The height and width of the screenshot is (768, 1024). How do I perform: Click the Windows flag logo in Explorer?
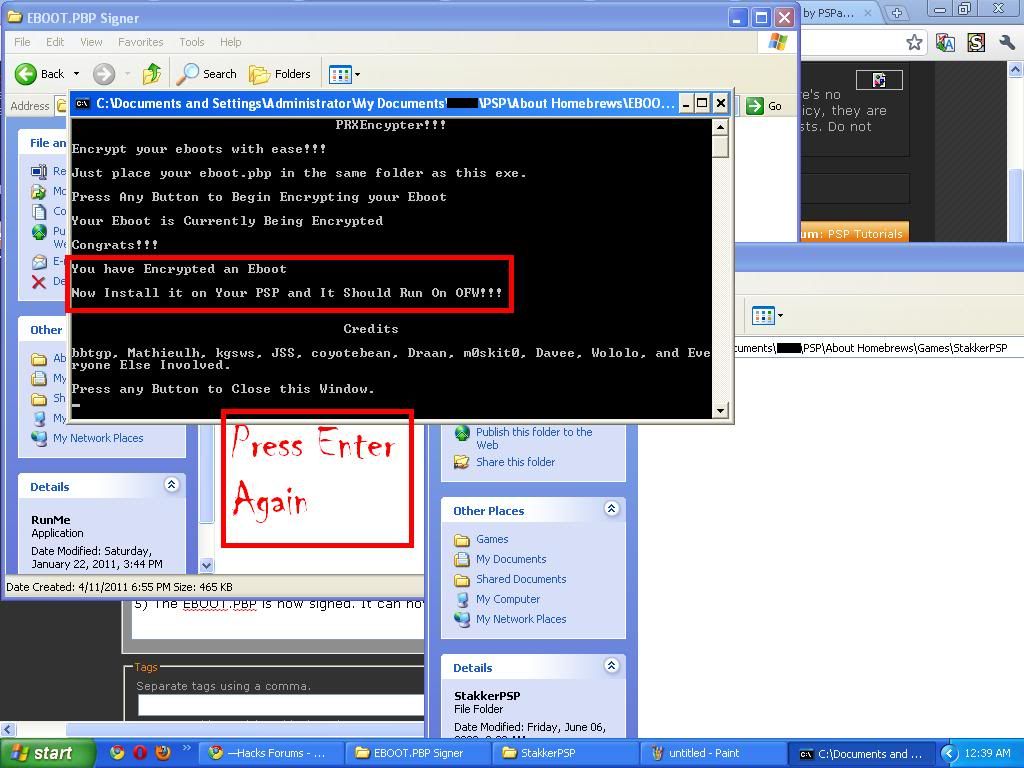point(777,42)
